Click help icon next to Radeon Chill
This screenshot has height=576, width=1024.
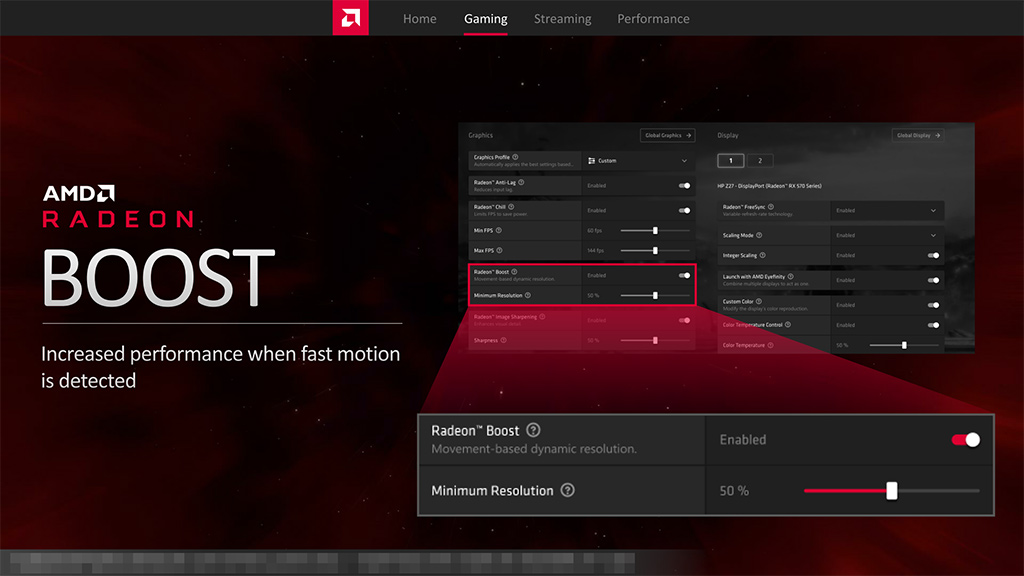pos(511,206)
